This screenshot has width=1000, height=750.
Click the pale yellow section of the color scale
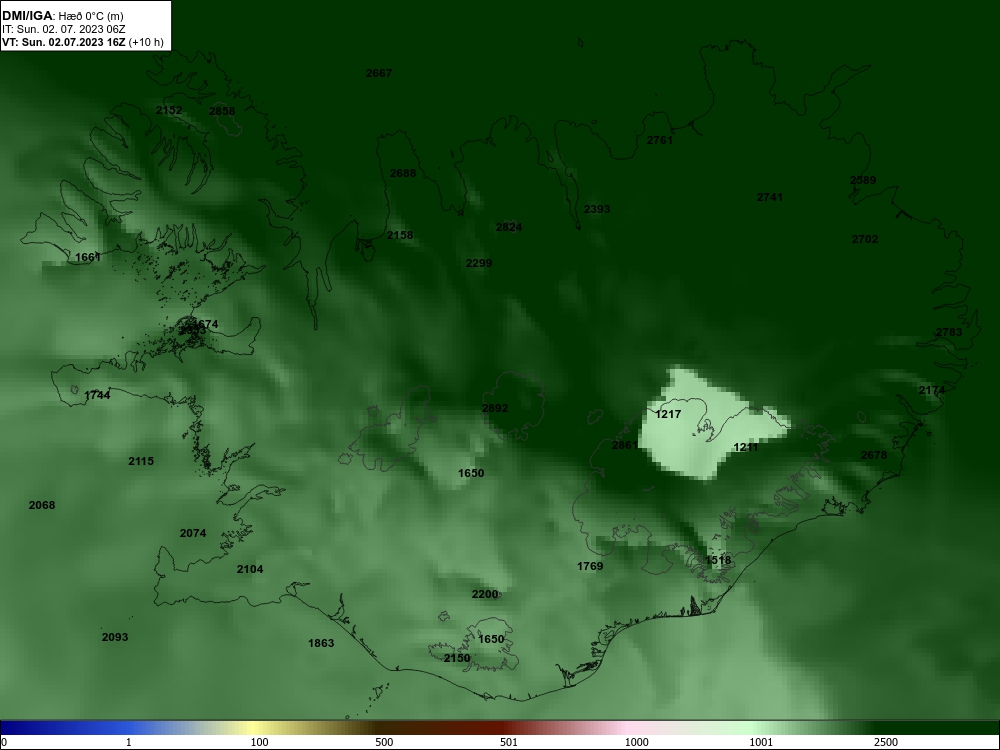tap(255, 728)
